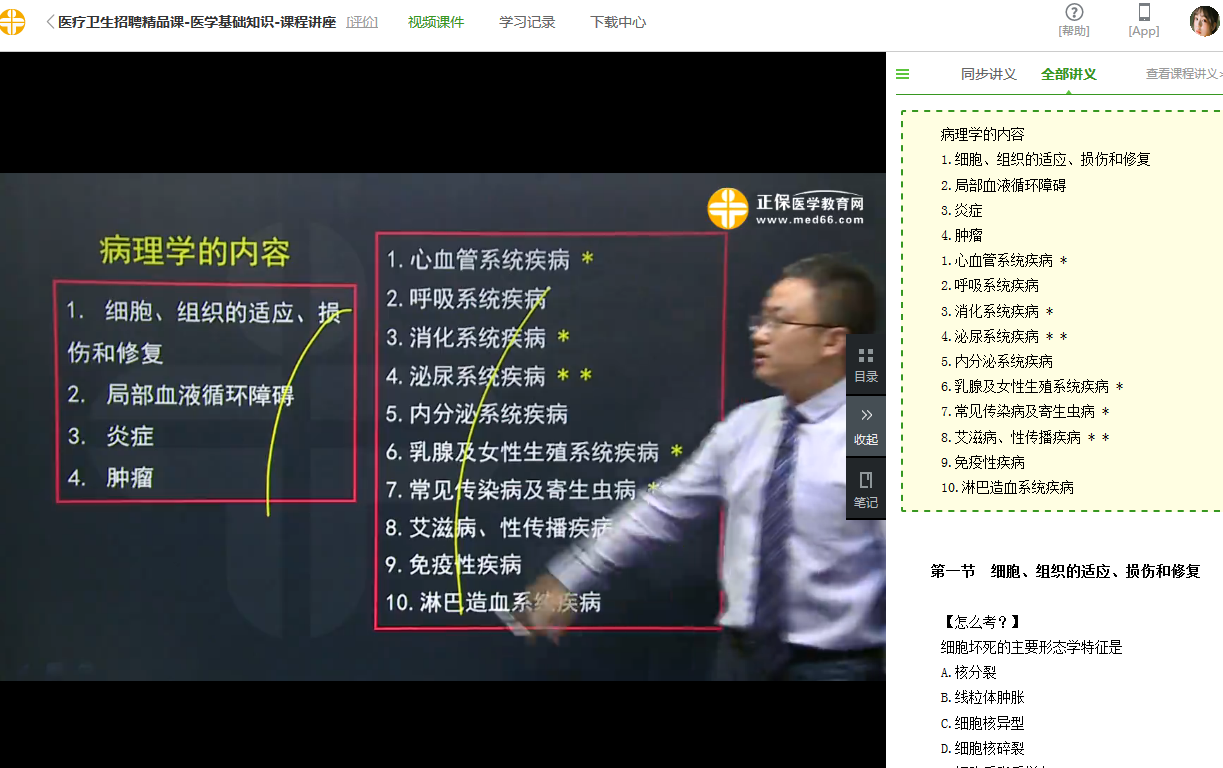Click the 笔记 (notes) icon
This screenshot has height=768, width=1223.
(x=865, y=489)
